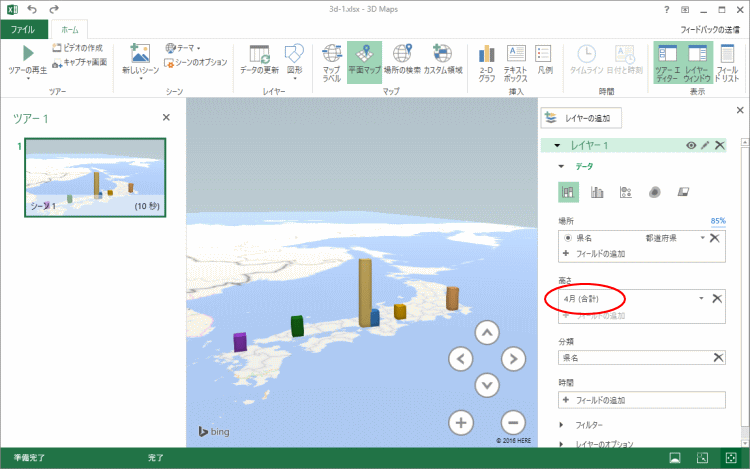Click キャプチャ画面 capture screen
Viewport: 750px width, 469px height.
pos(79,62)
